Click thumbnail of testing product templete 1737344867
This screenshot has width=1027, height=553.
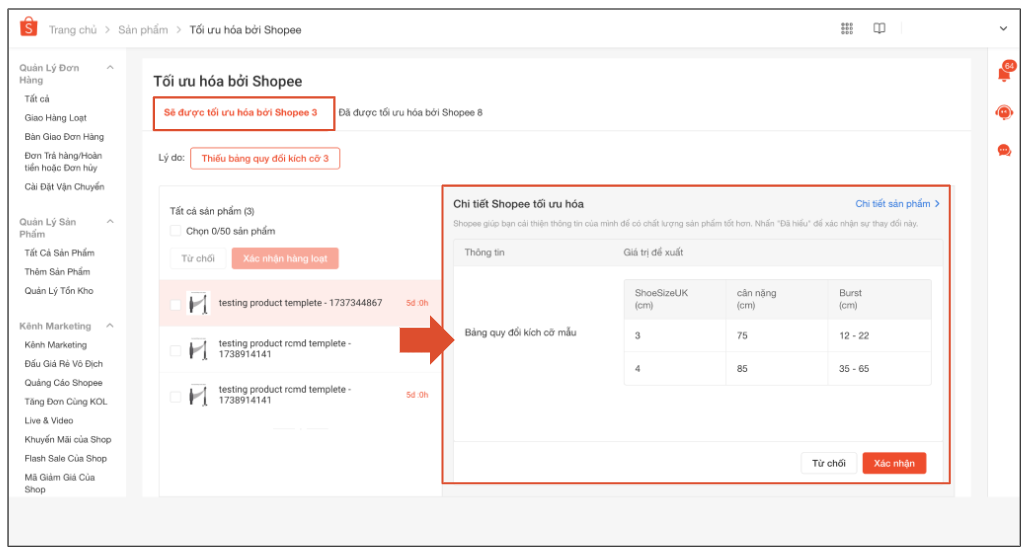coord(198,303)
